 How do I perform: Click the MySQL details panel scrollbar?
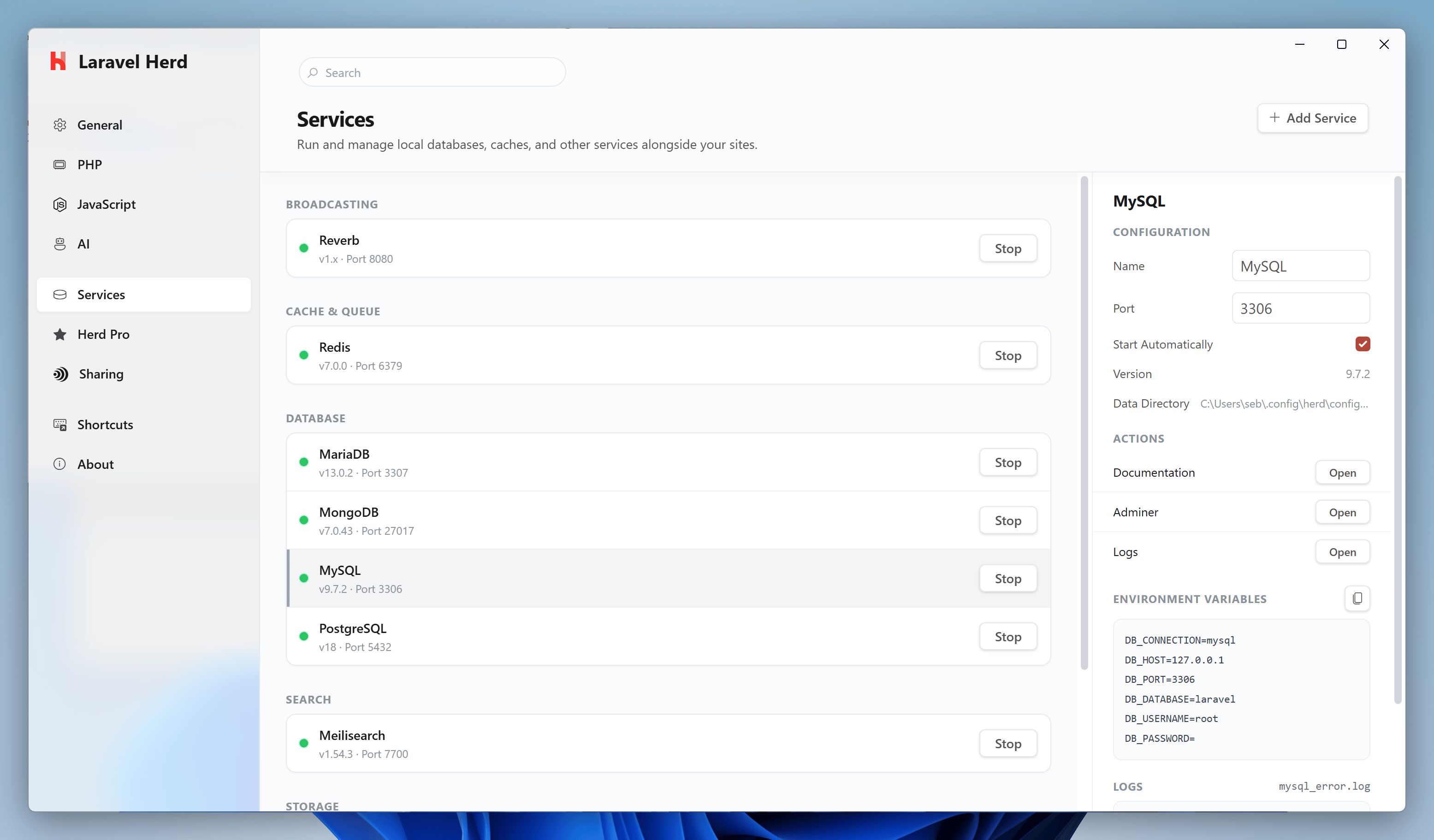tap(1398, 440)
